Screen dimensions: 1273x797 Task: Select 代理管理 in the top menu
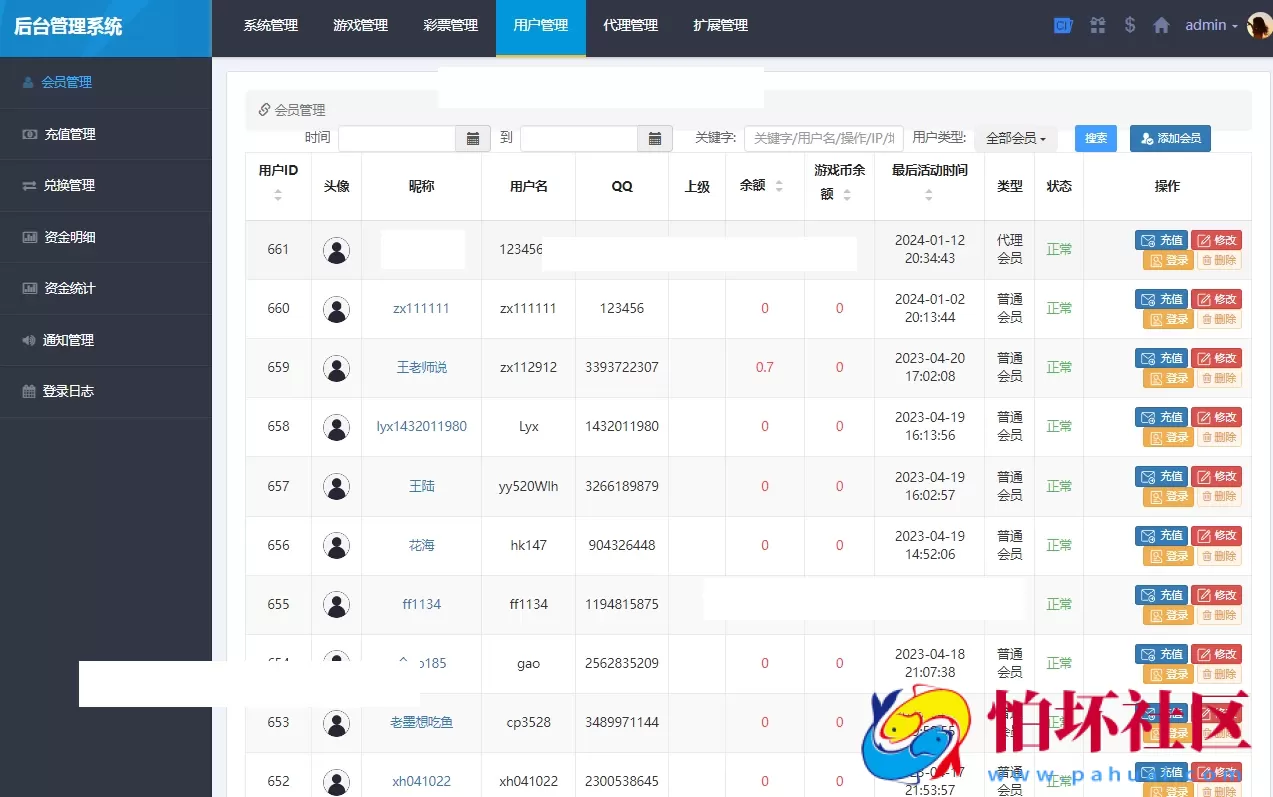(630, 27)
